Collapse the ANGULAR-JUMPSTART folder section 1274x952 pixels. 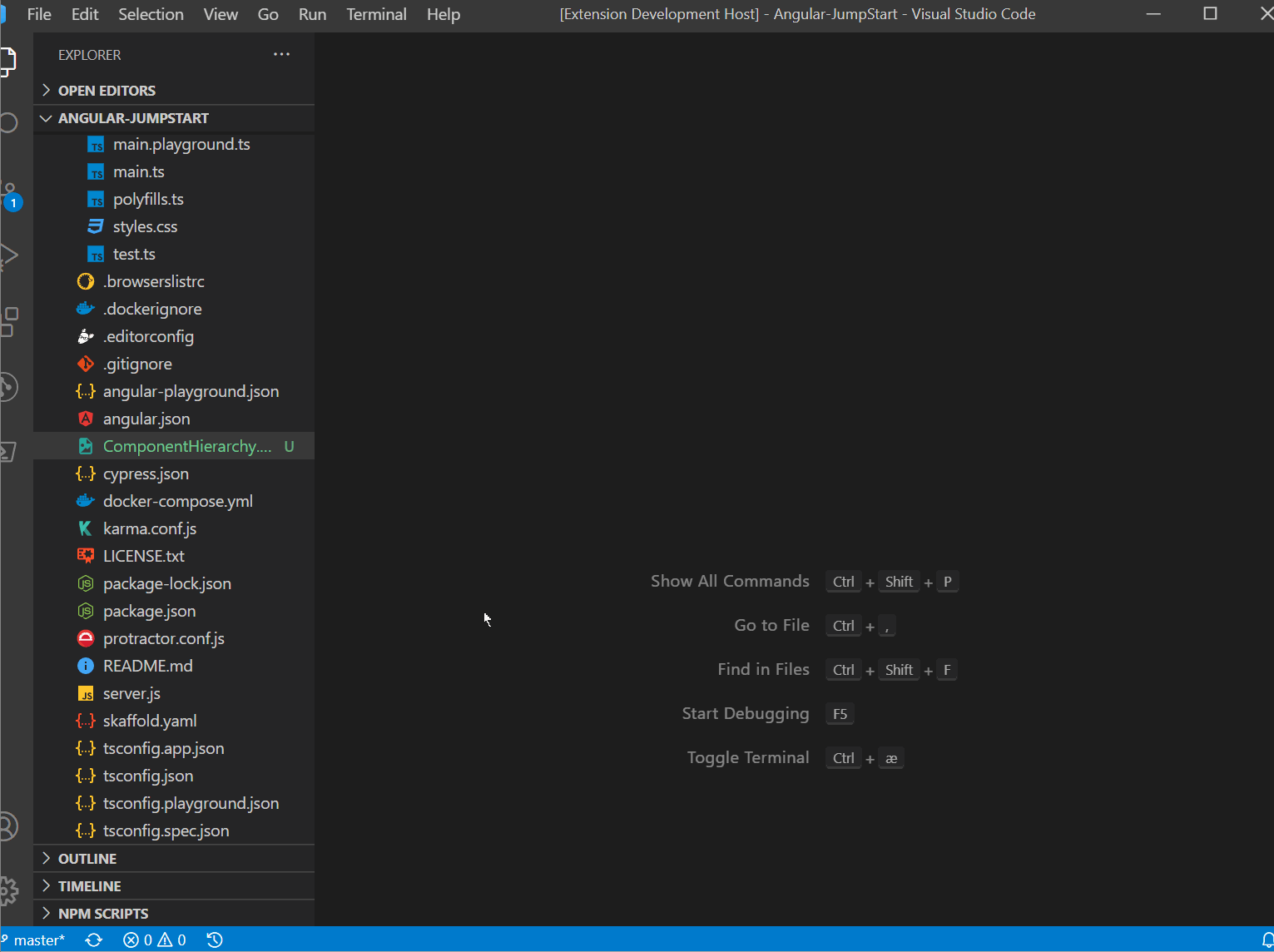coord(174,118)
